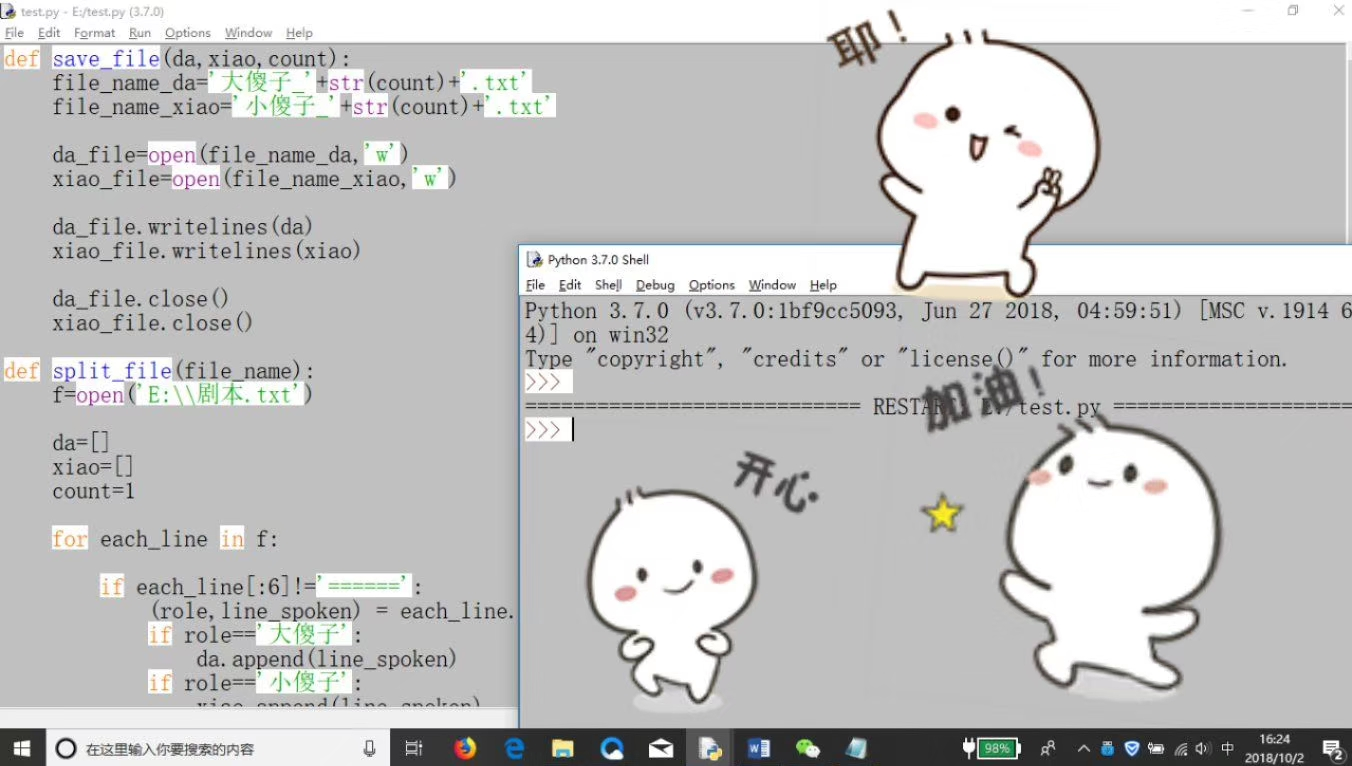Open Edit menu in Python Shell
The width and height of the screenshot is (1352, 766).
570,285
